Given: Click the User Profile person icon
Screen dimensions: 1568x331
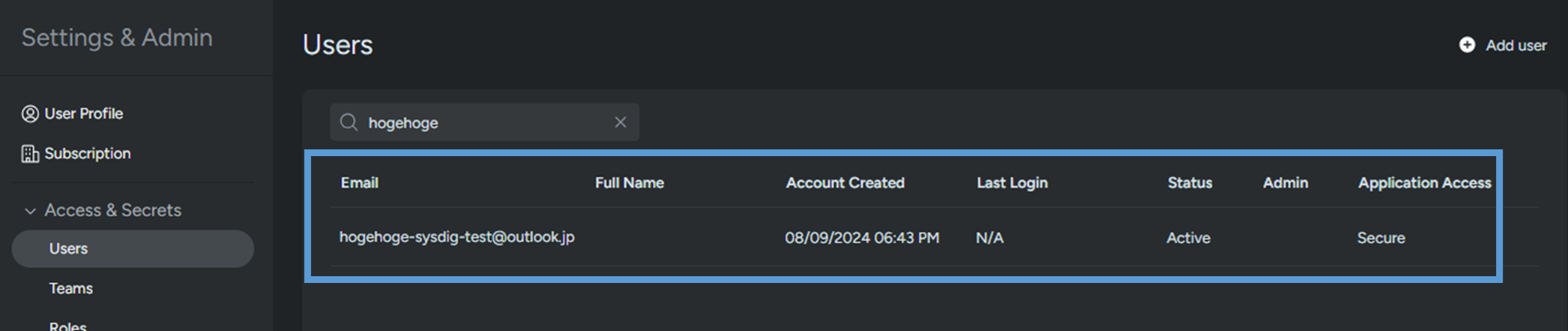Looking at the screenshot, I should point(30,114).
